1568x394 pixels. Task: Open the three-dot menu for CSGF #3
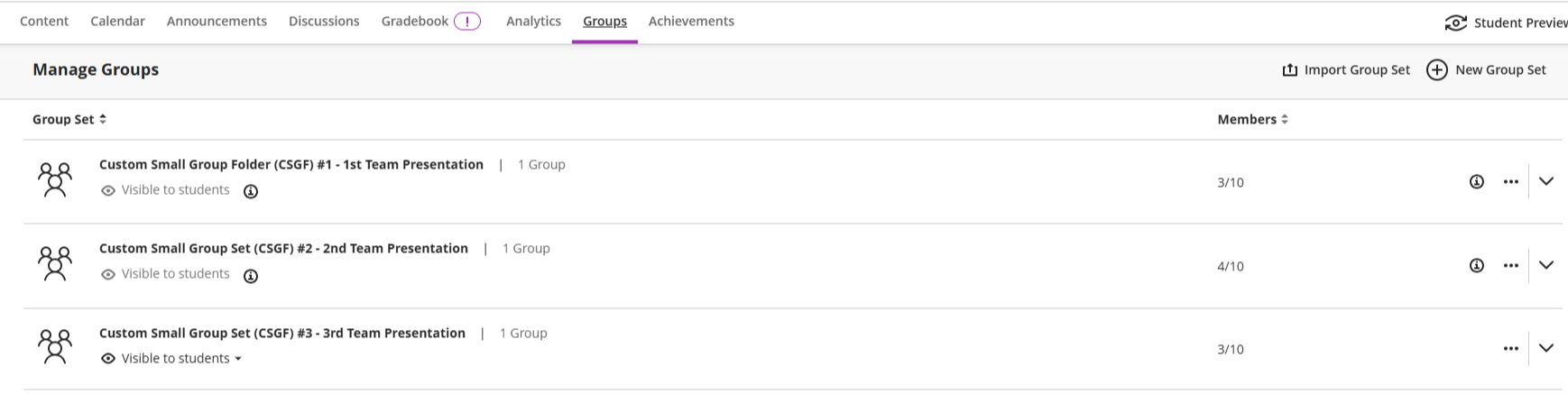(1510, 349)
